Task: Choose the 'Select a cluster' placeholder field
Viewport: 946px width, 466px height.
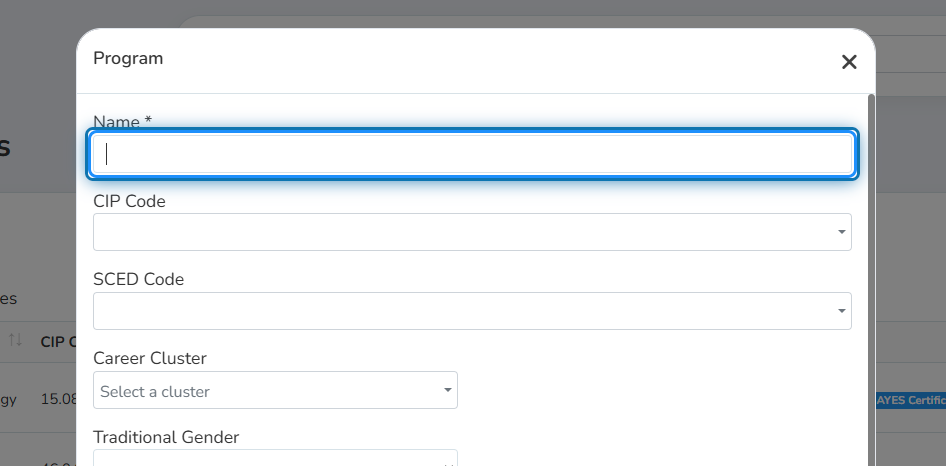Action: pyautogui.click(x=275, y=390)
